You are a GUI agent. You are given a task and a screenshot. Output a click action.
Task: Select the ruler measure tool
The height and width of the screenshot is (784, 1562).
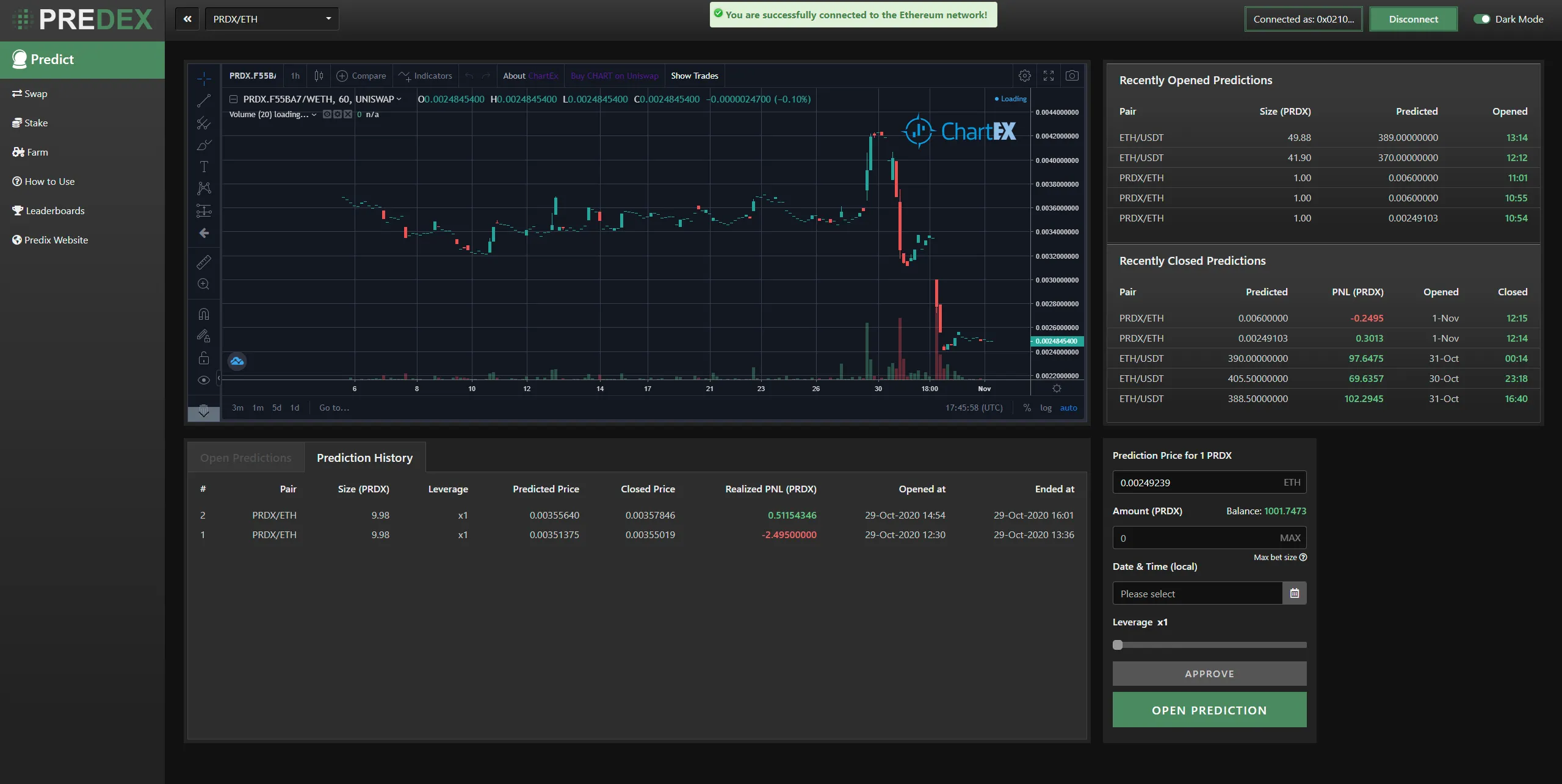(x=204, y=262)
